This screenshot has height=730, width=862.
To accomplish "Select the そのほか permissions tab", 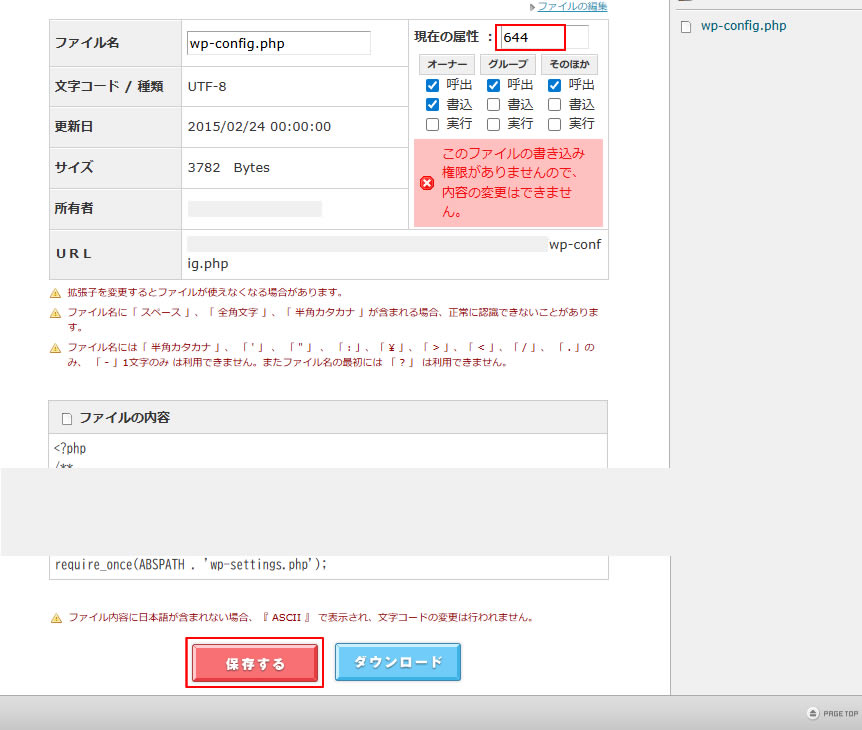I will 570,64.
